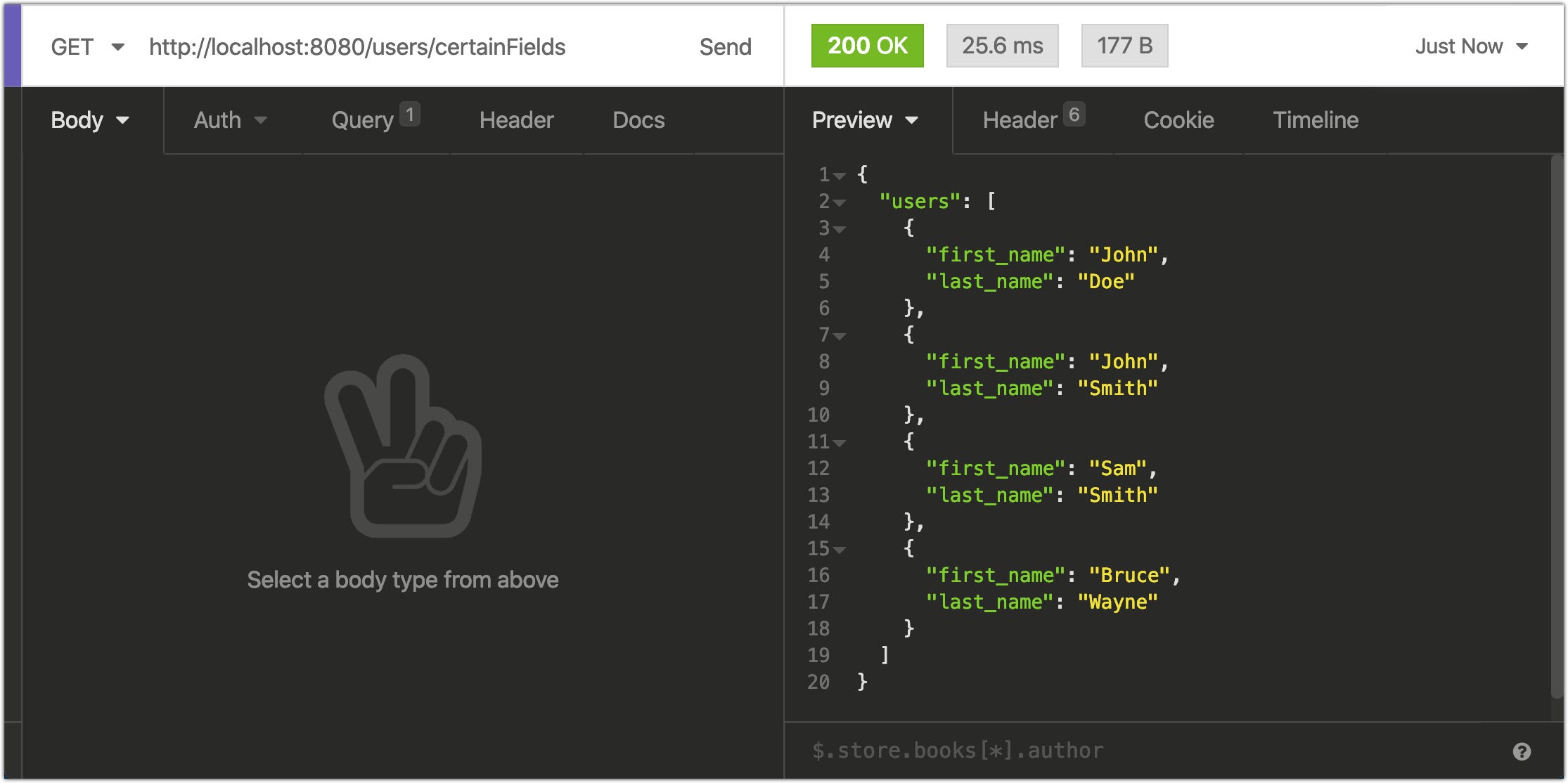Open the GET method dropdown
This screenshot has height=783, width=1568.
[x=87, y=47]
